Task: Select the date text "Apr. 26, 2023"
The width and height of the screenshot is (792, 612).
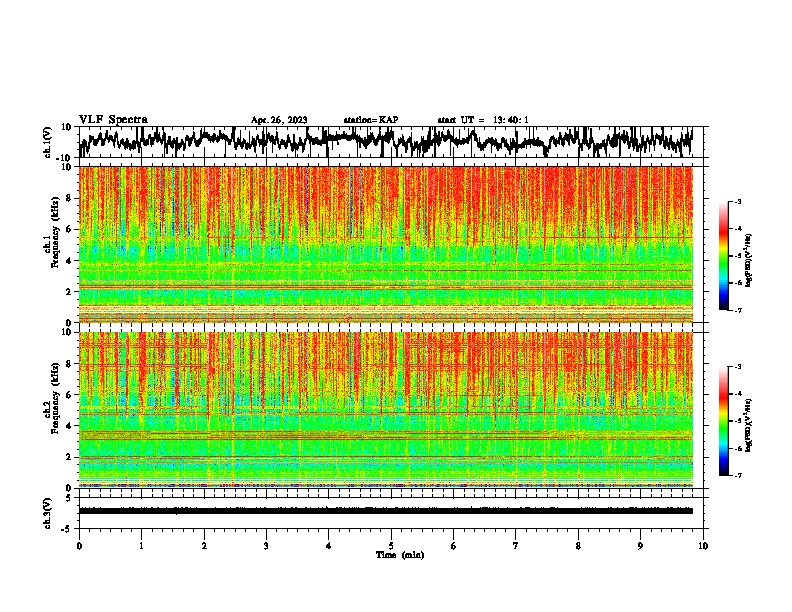Action: pyautogui.click(x=279, y=120)
